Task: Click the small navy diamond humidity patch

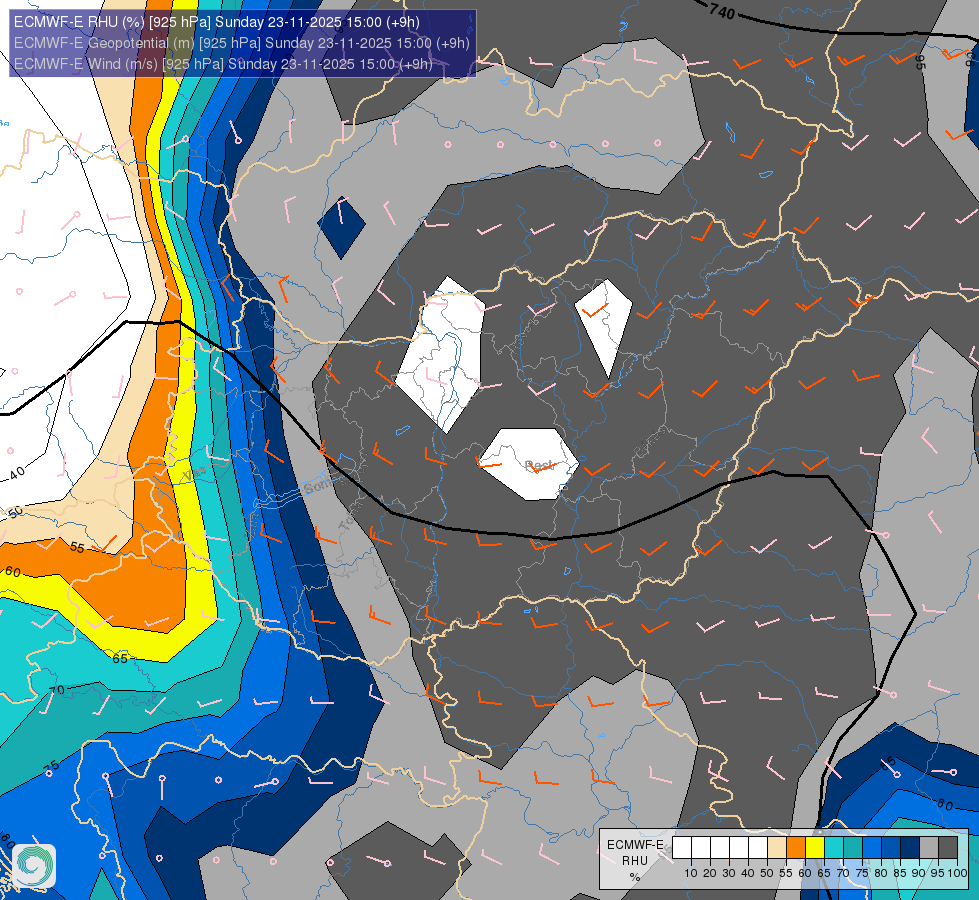Action: click(341, 227)
